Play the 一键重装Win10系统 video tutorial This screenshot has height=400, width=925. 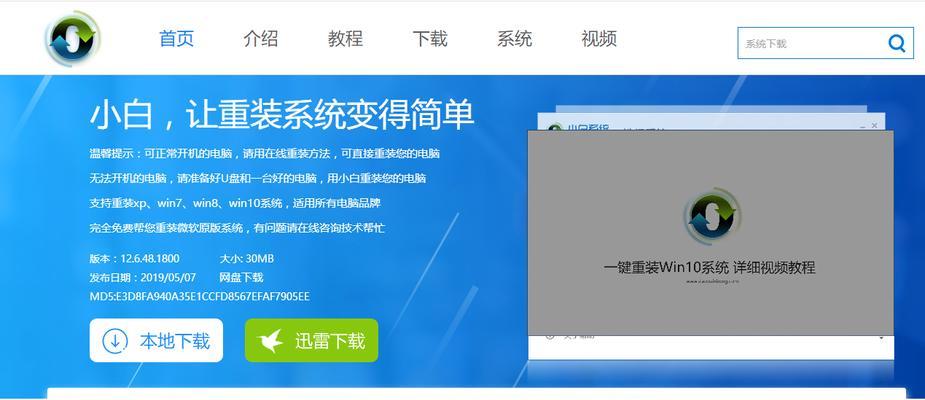(710, 232)
